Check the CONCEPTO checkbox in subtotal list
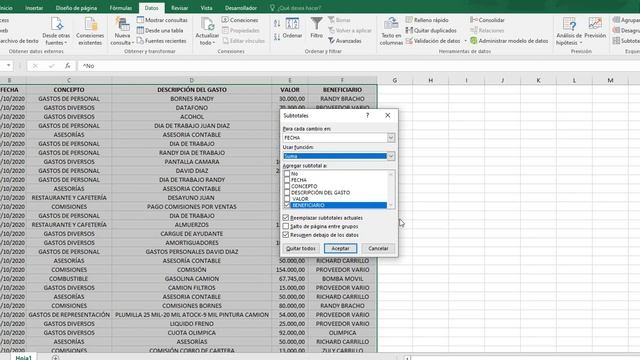640x360 pixels. click(x=287, y=186)
